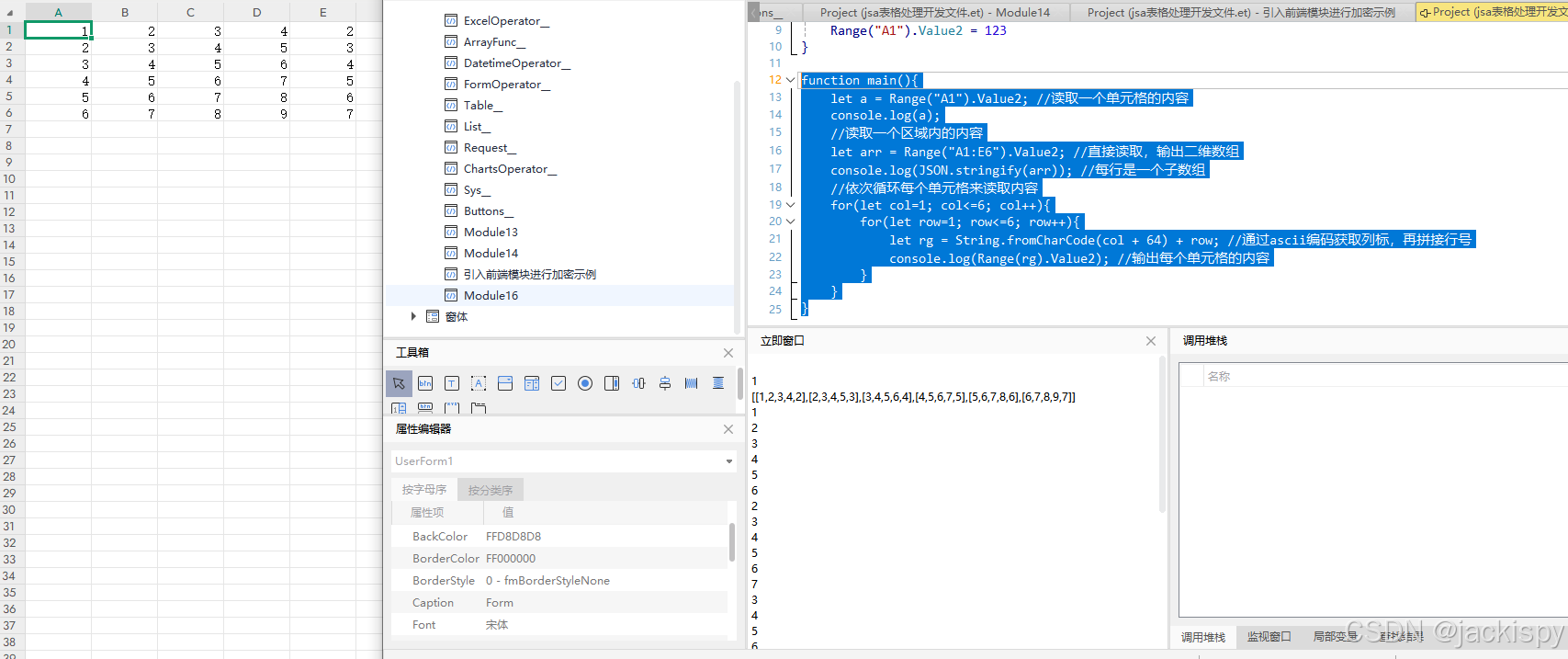
Task: Switch to the Module14 editor tab
Action: (935, 12)
